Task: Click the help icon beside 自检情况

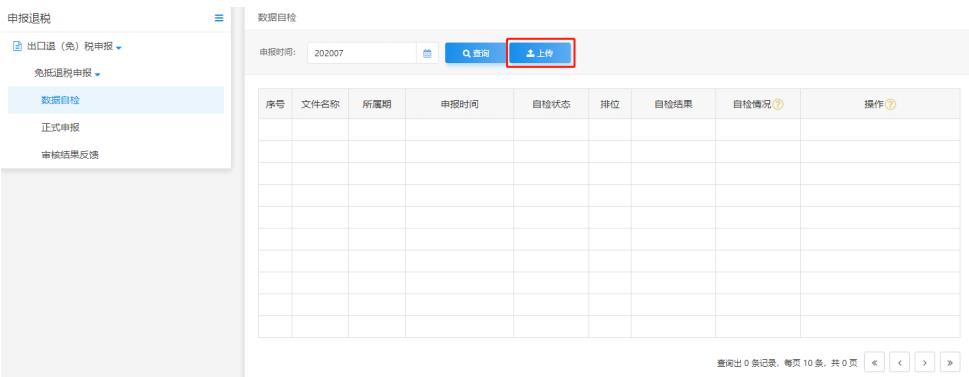Action: pos(778,104)
